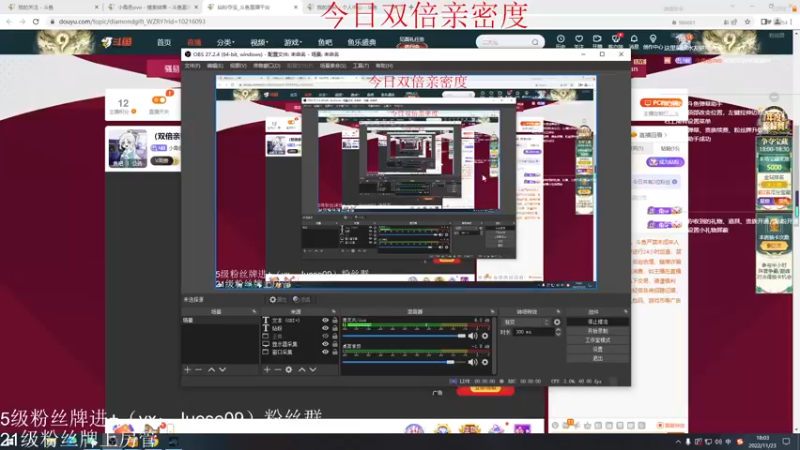800x450 pixels.
Task: Open the 属性 properties button above Sources
Action: click(278, 299)
